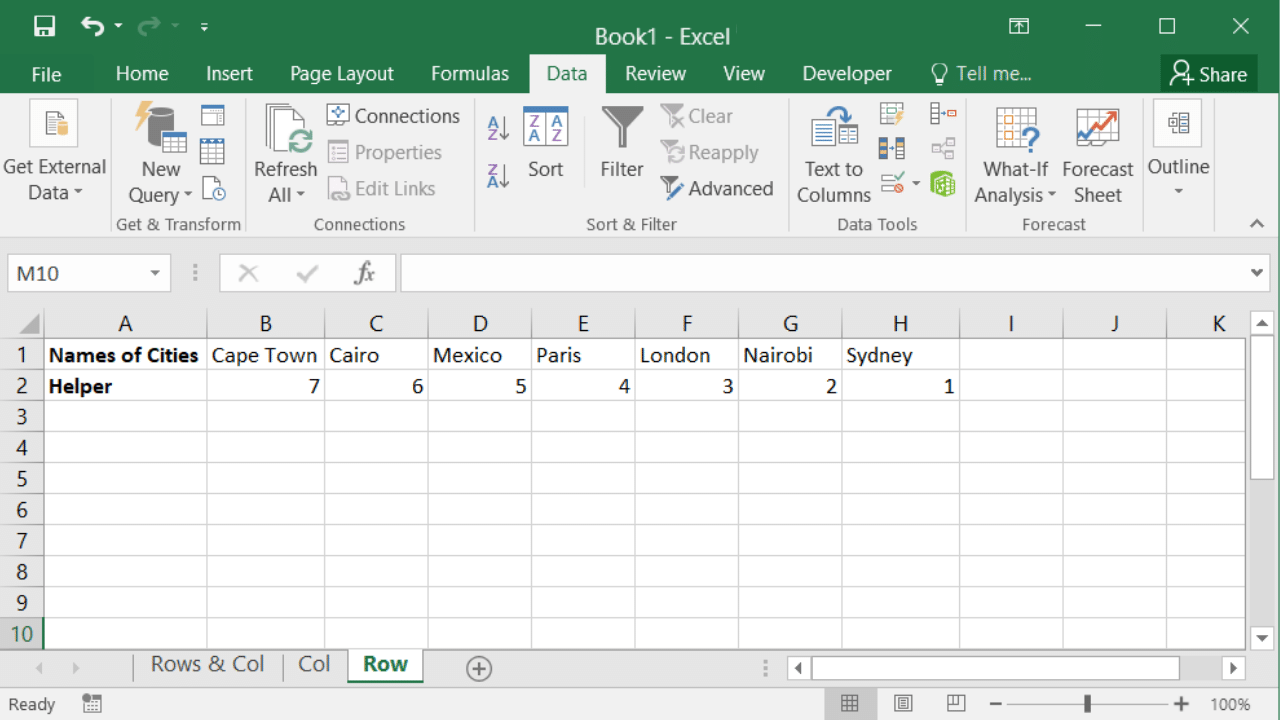
Task: Open the Name Box dropdown arrow
Action: click(155, 273)
